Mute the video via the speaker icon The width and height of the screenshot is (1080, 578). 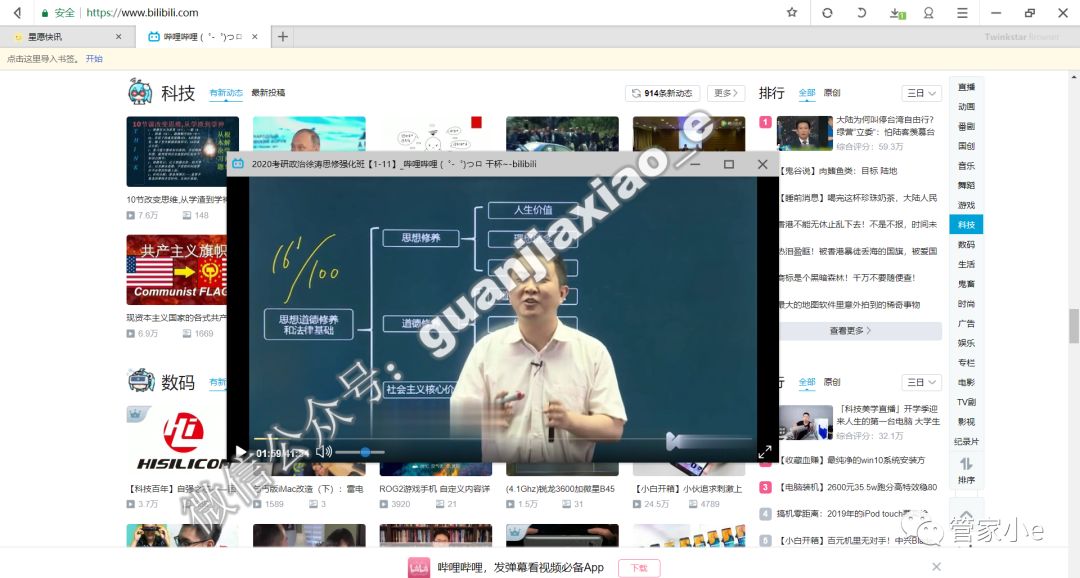pyautogui.click(x=322, y=451)
